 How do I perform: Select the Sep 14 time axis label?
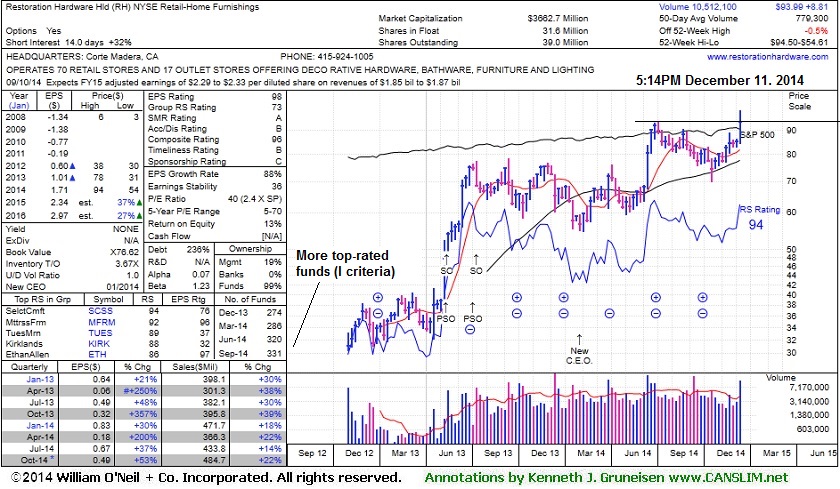pyautogui.click(x=684, y=453)
